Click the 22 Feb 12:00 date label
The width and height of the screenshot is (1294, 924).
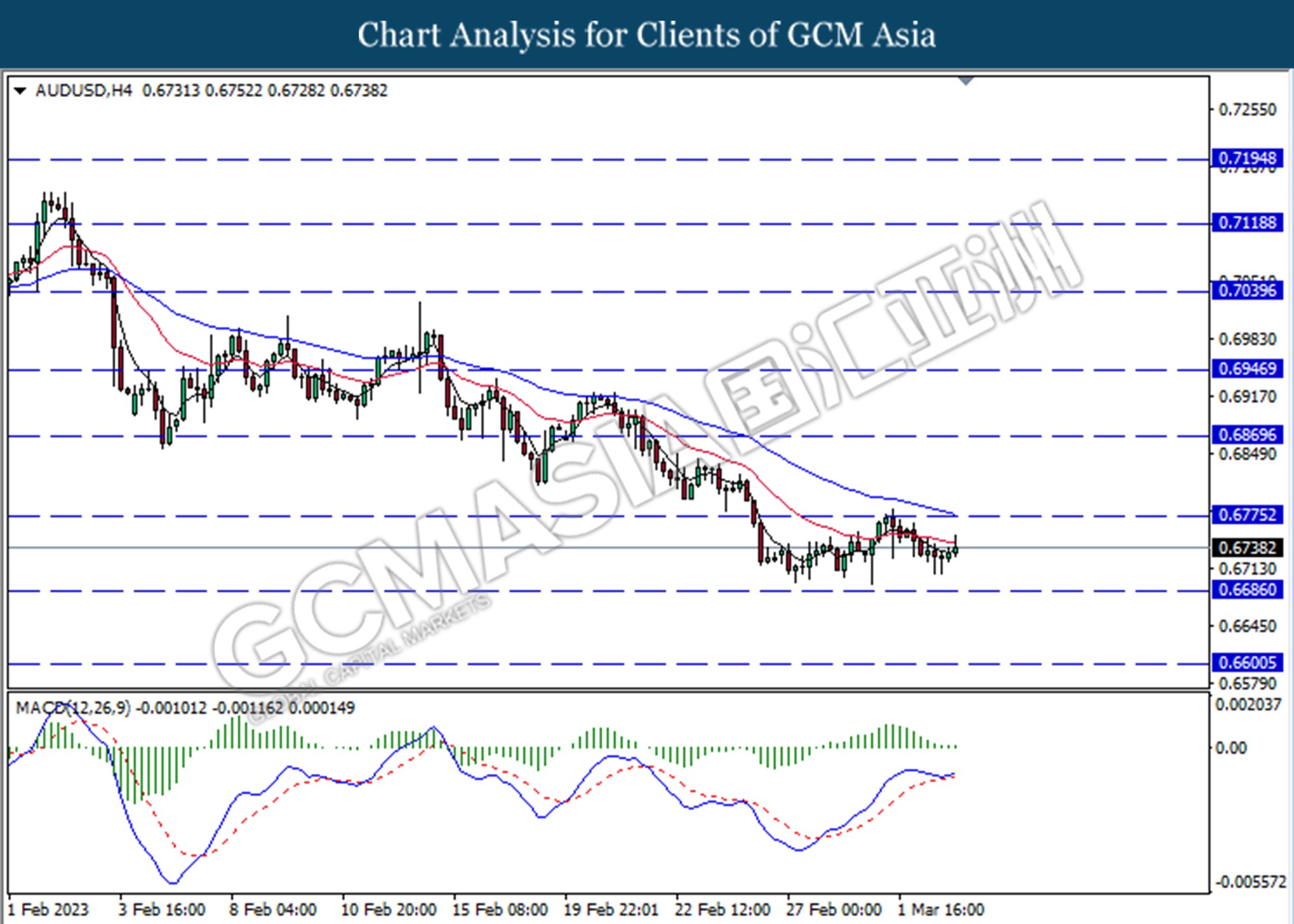click(723, 910)
